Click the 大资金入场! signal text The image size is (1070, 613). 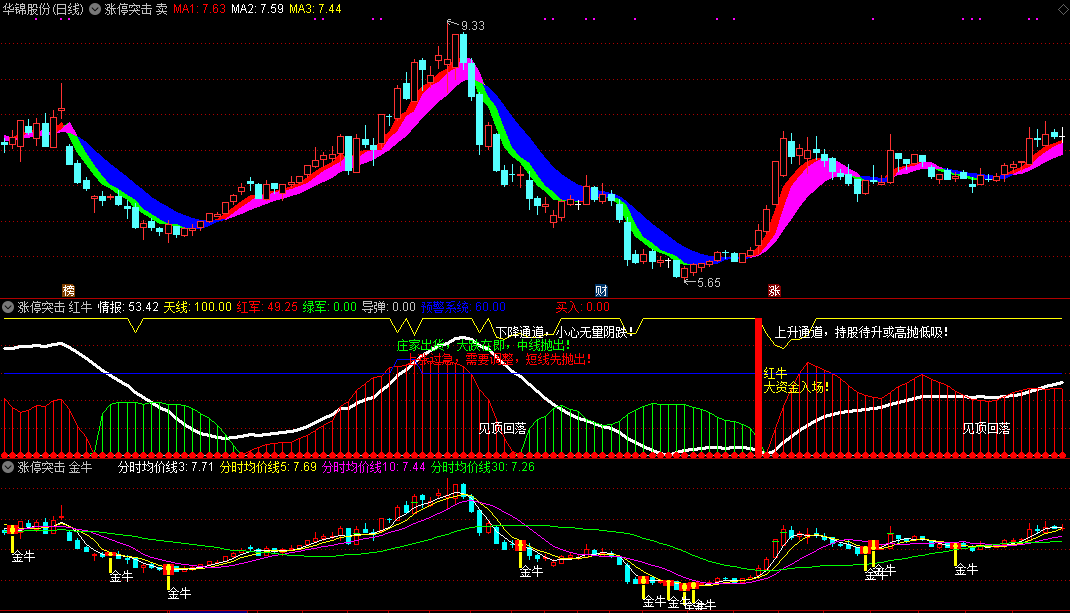pyautogui.click(x=796, y=387)
